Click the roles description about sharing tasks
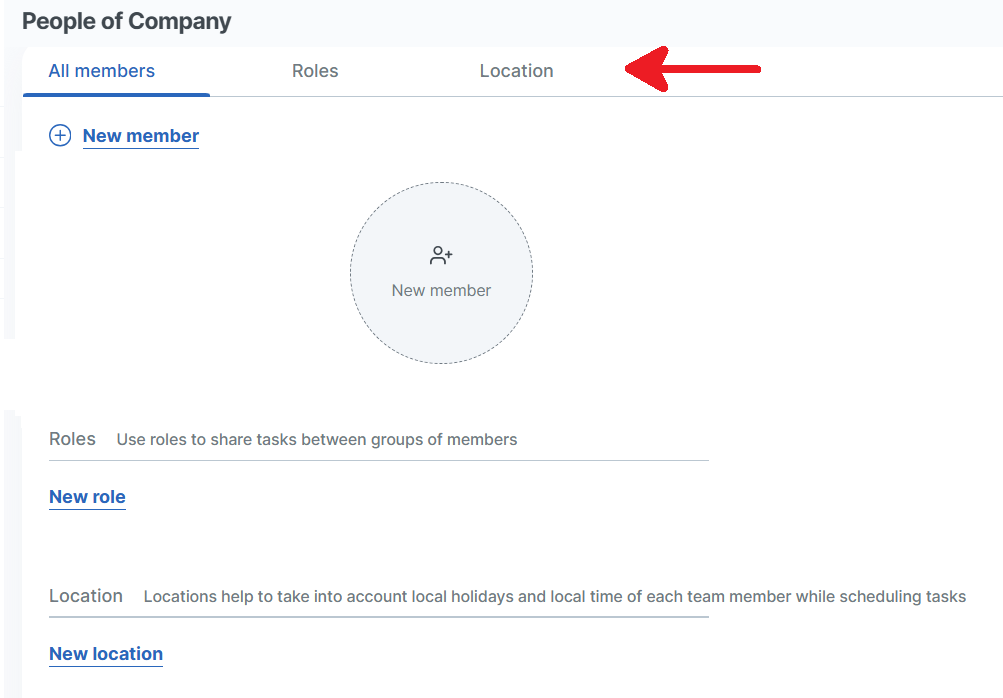 [317, 440]
